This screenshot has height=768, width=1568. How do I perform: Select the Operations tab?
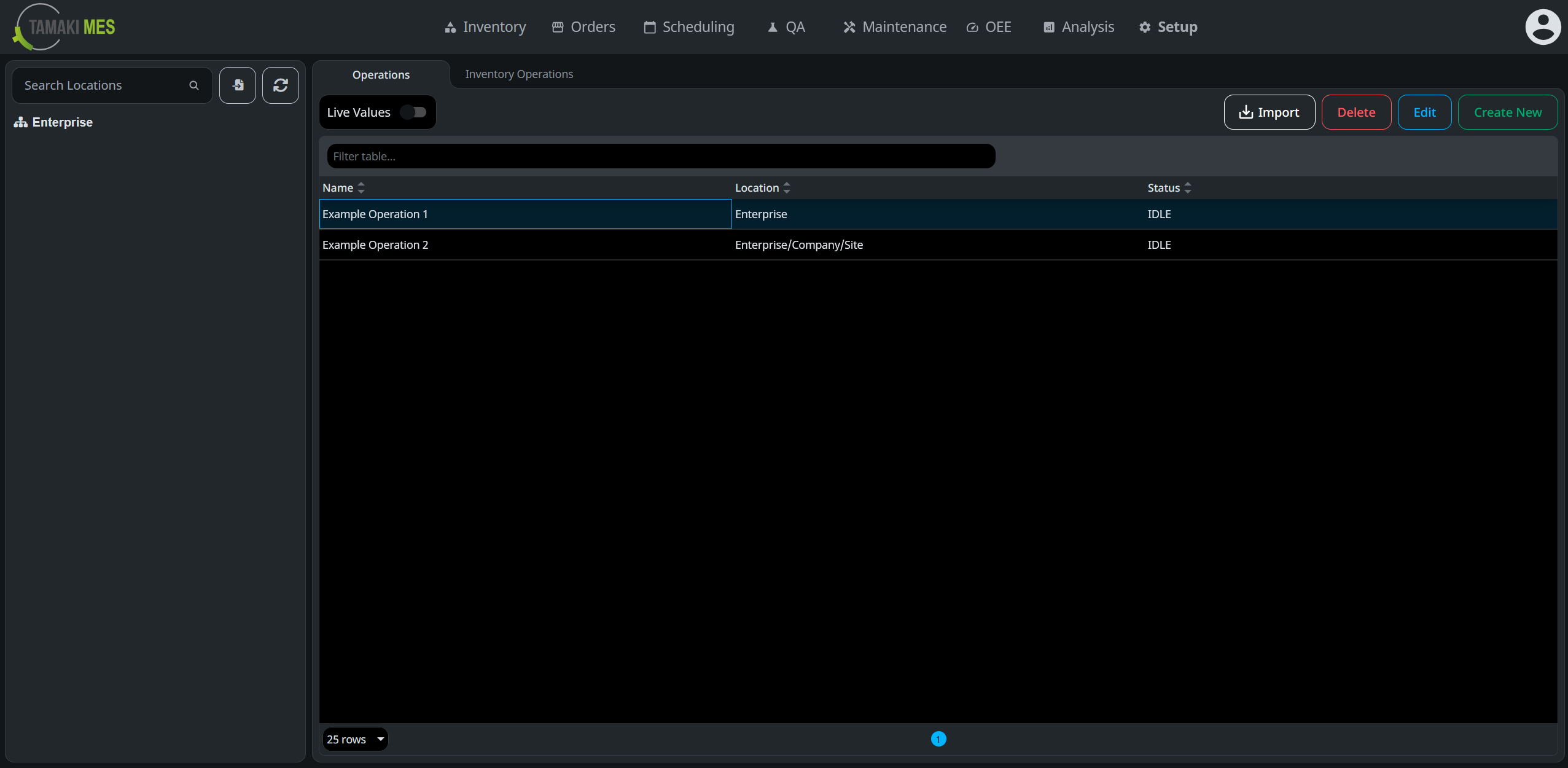tap(381, 74)
